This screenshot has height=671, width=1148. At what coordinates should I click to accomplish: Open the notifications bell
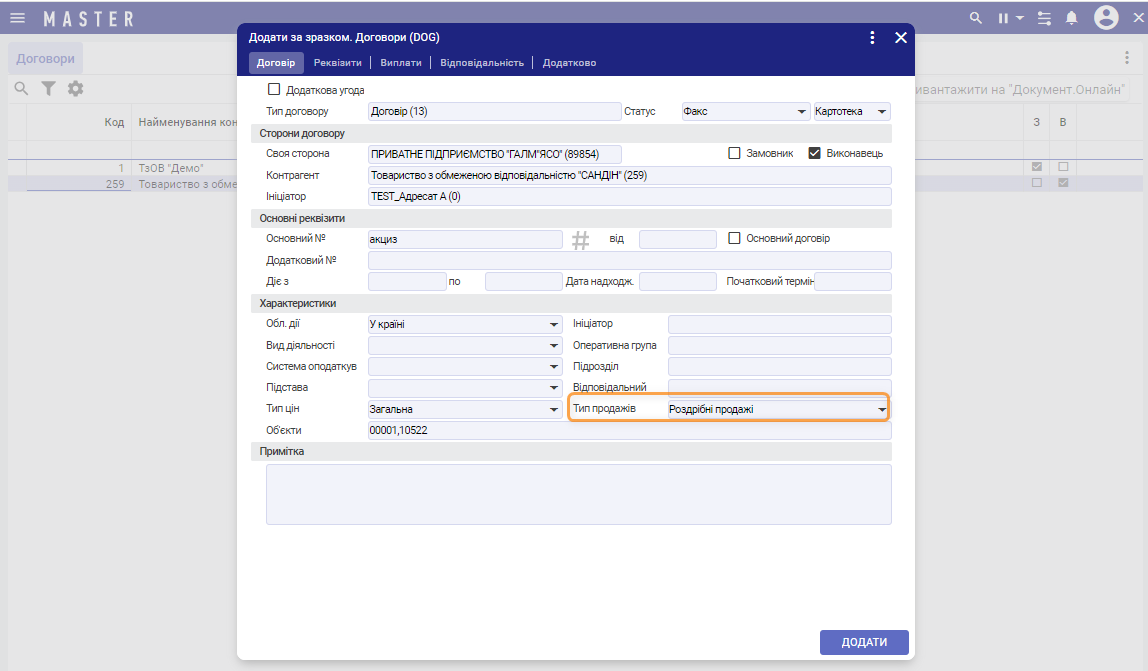(x=1072, y=18)
